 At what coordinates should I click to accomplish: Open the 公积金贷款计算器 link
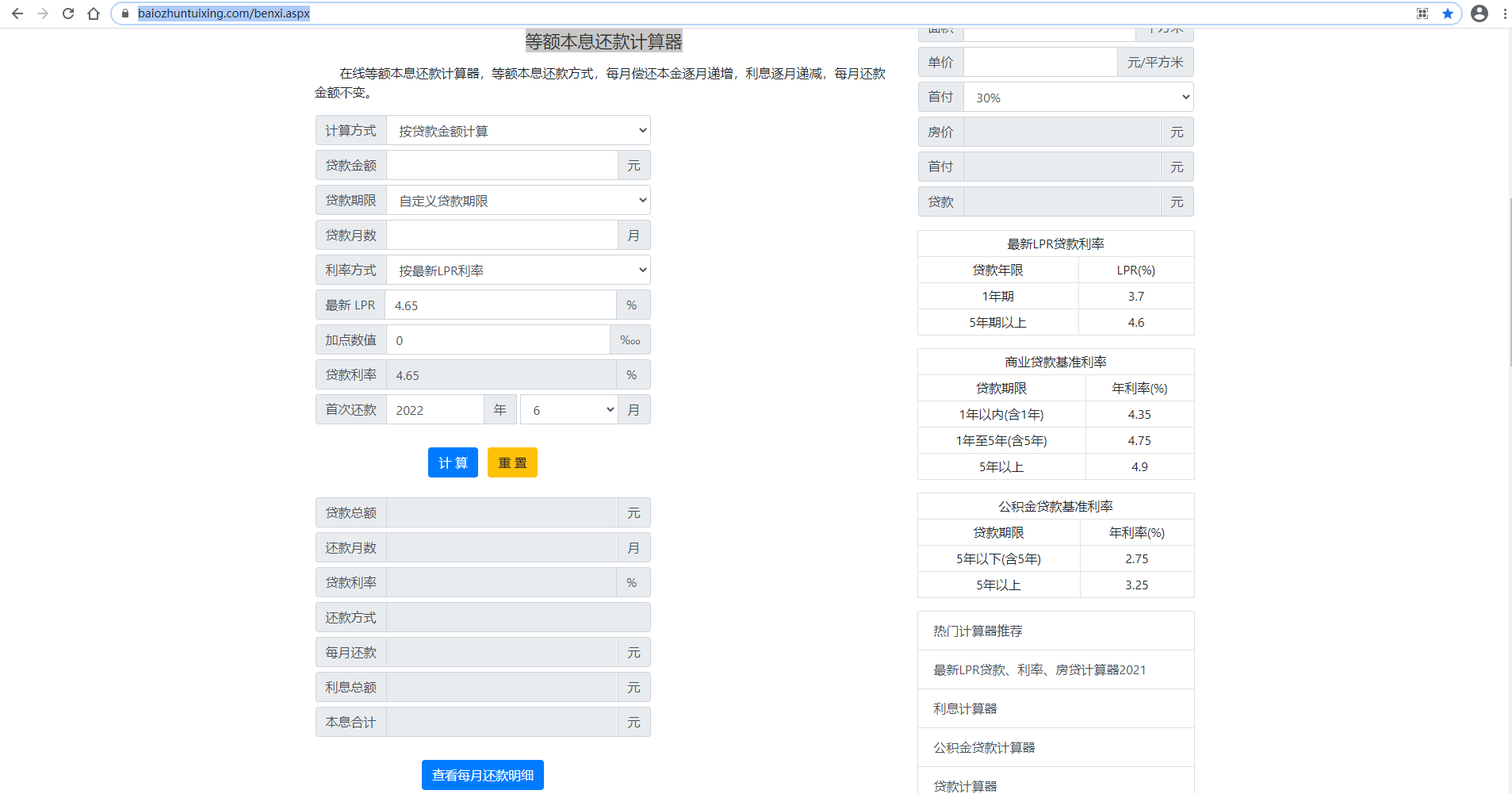[x=984, y=748]
